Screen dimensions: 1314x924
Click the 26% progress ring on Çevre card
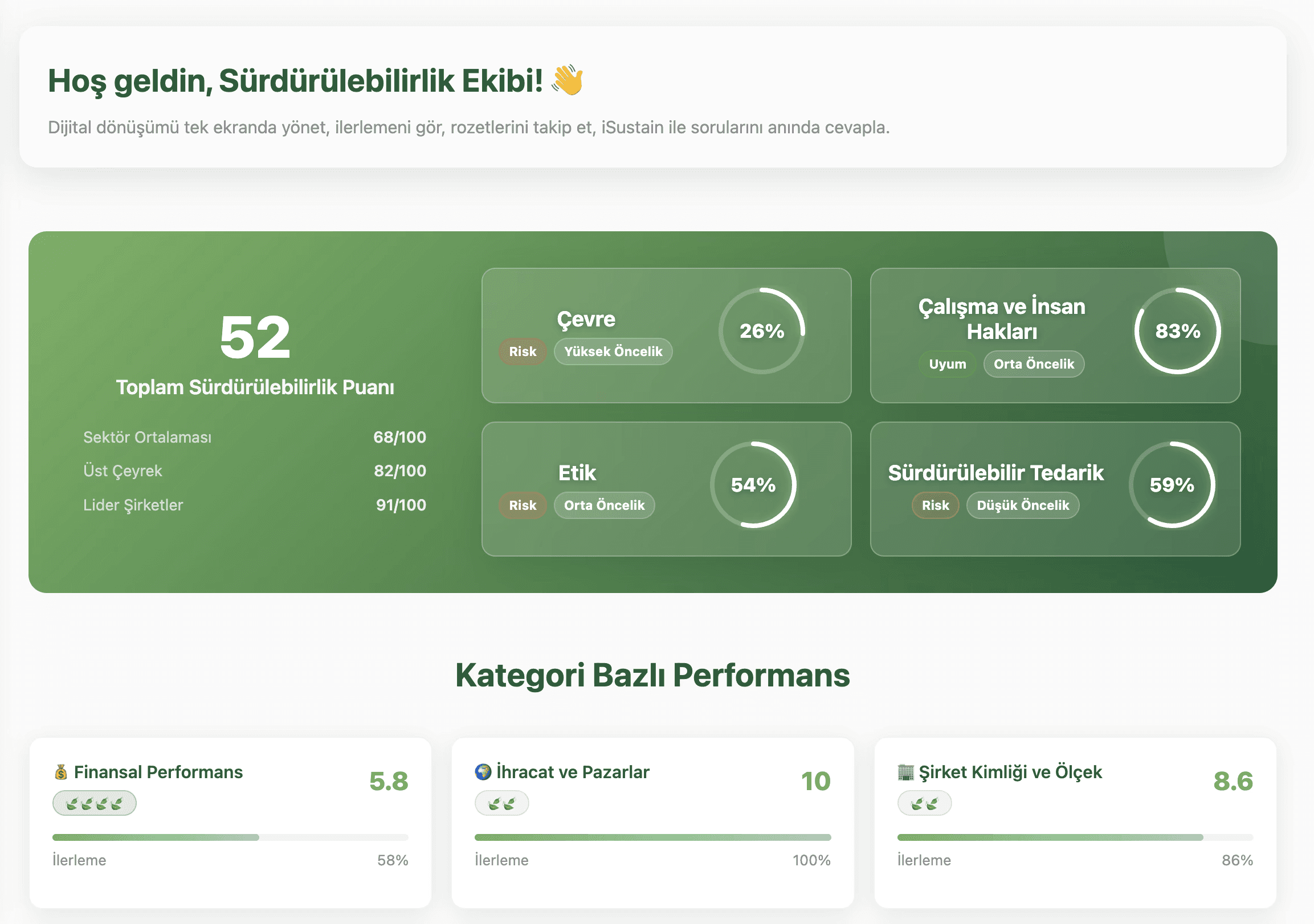coord(761,330)
